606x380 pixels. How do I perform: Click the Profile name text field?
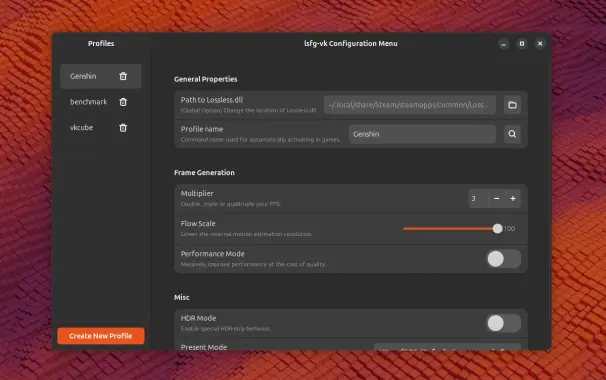coord(422,134)
